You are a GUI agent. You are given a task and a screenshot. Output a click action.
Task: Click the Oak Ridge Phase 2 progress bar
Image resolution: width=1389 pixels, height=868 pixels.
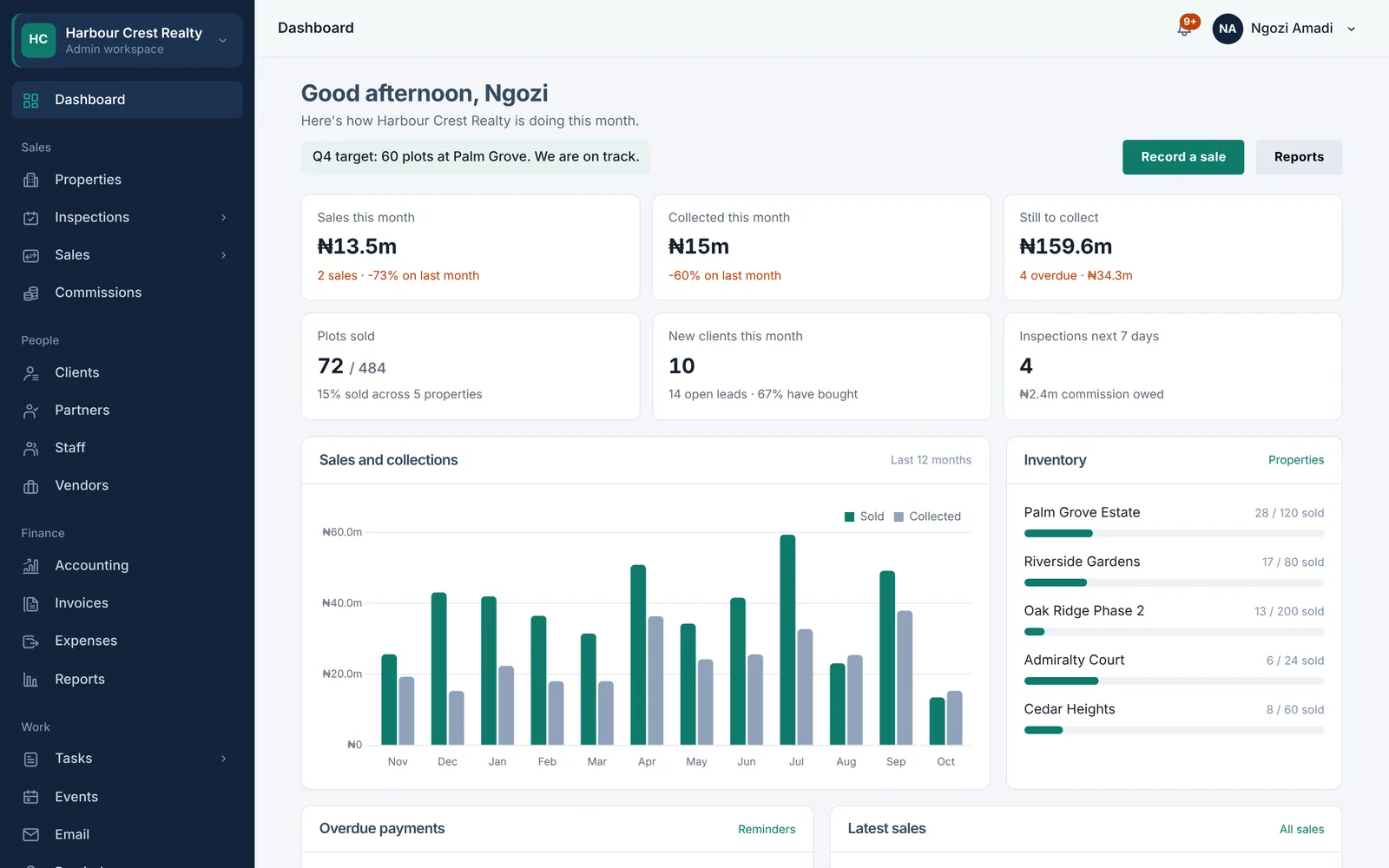point(1174,632)
